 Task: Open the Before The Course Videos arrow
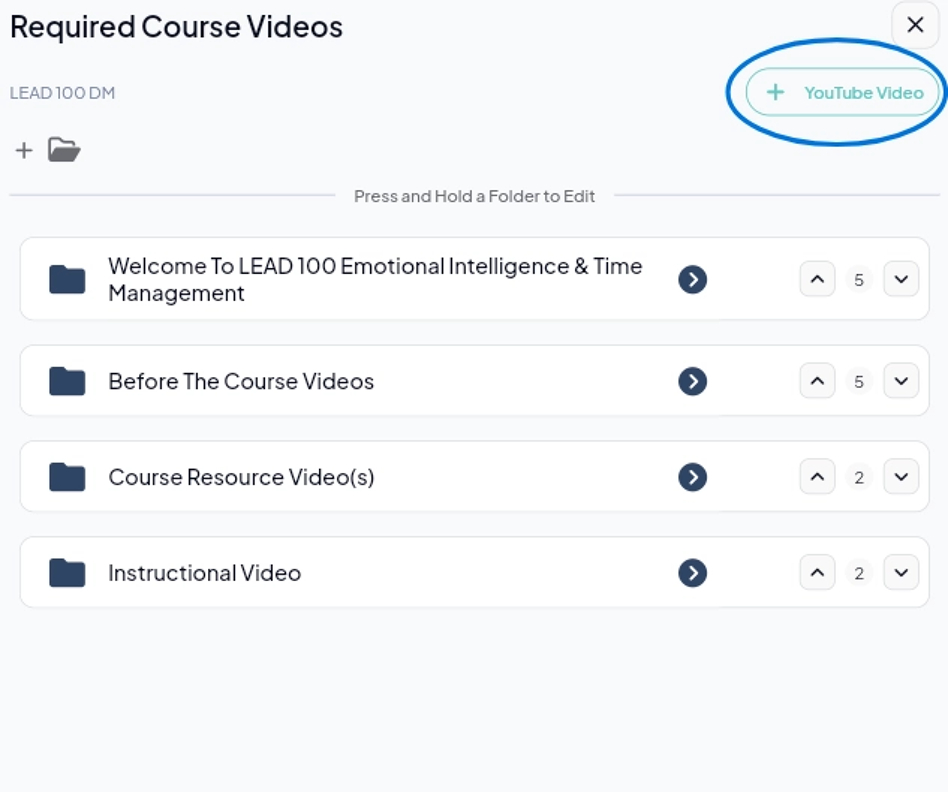point(692,381)
